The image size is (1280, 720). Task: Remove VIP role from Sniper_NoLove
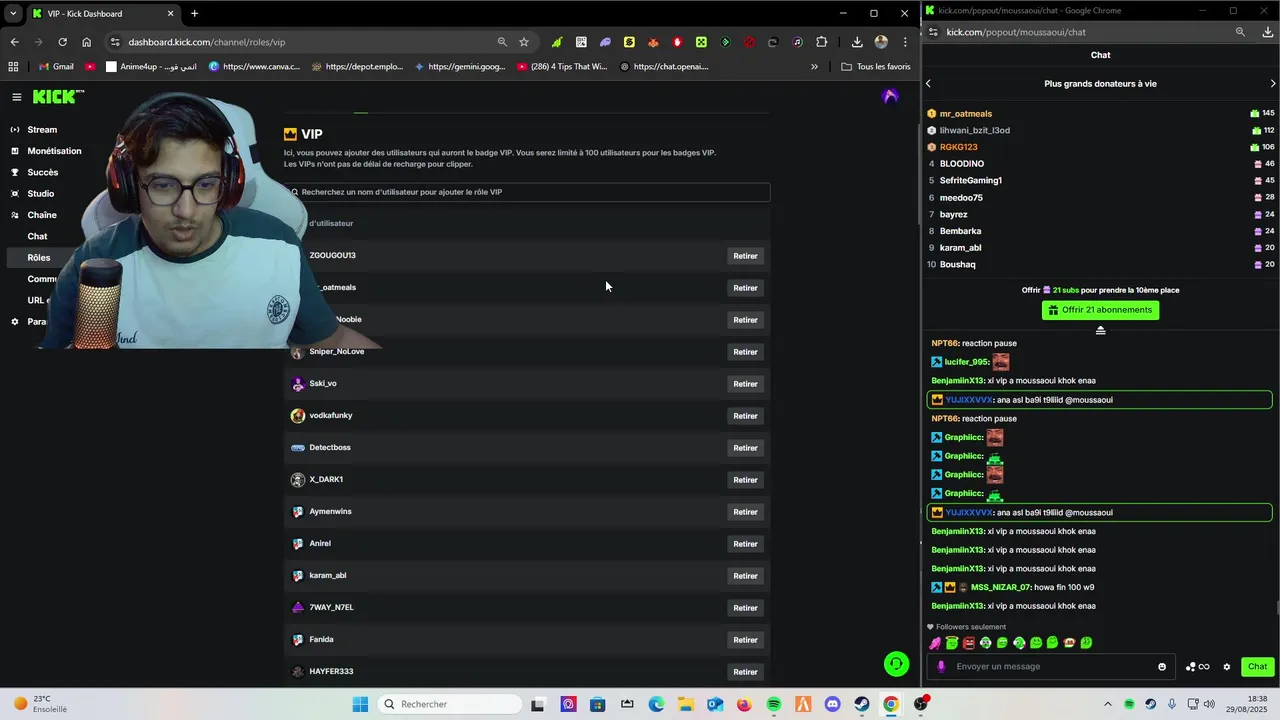pyautogui.click(x=745, y=352)
